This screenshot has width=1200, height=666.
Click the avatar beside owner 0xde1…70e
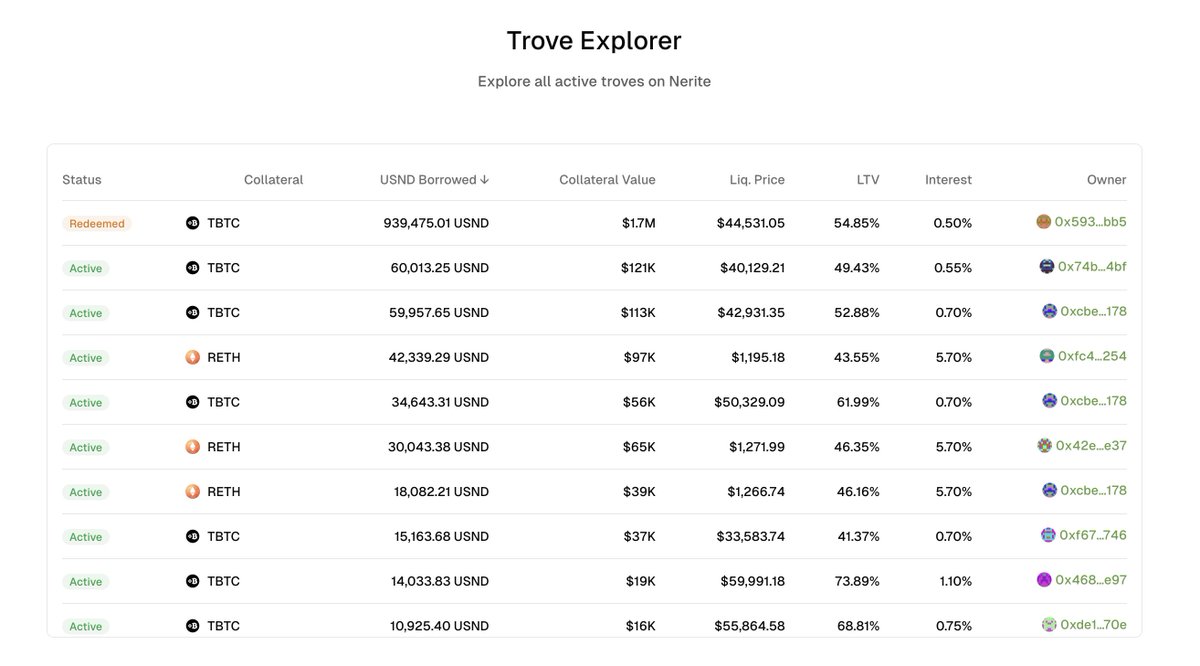[1049, 624]
